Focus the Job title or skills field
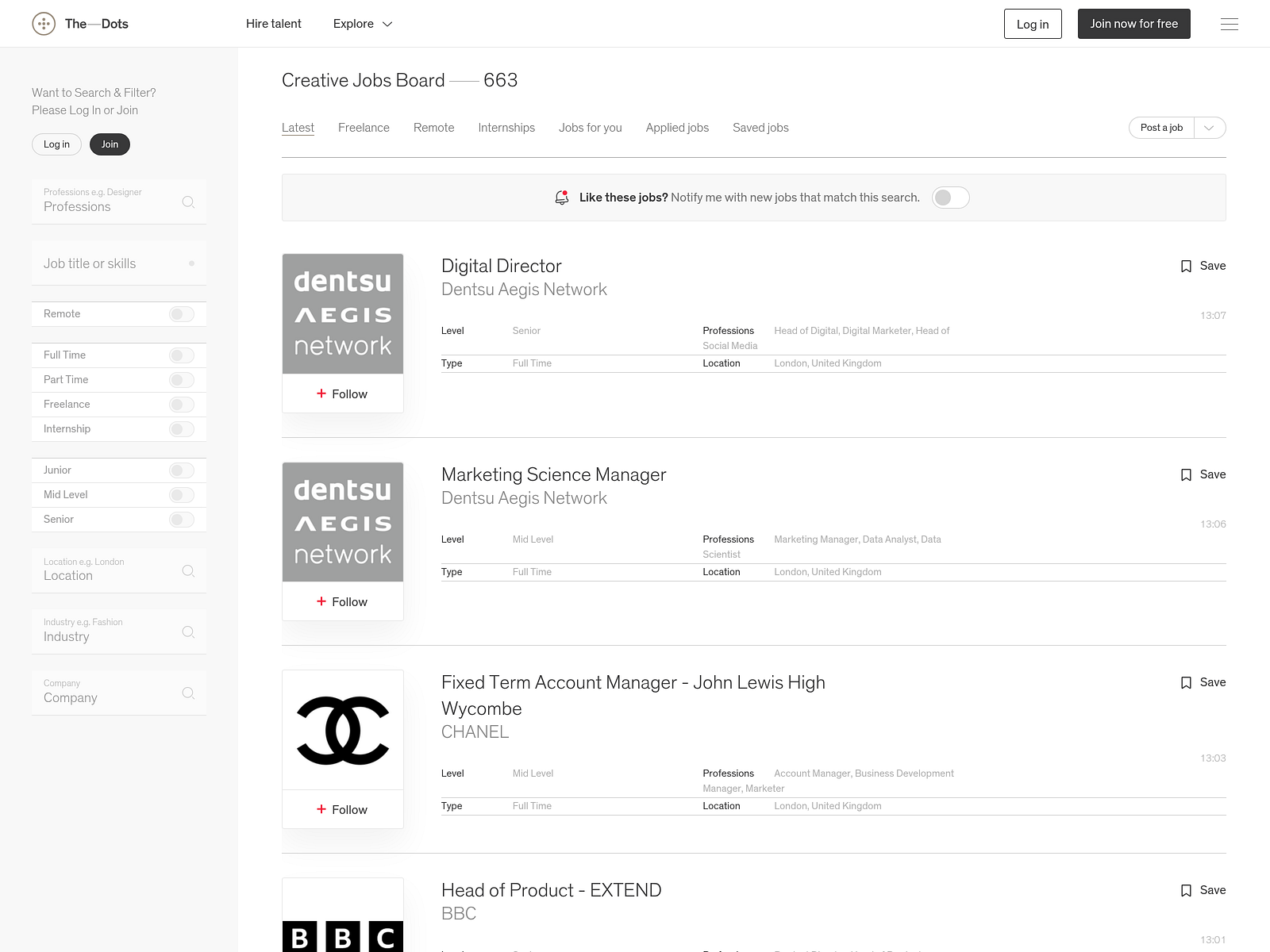 click(x=119, y=263)
